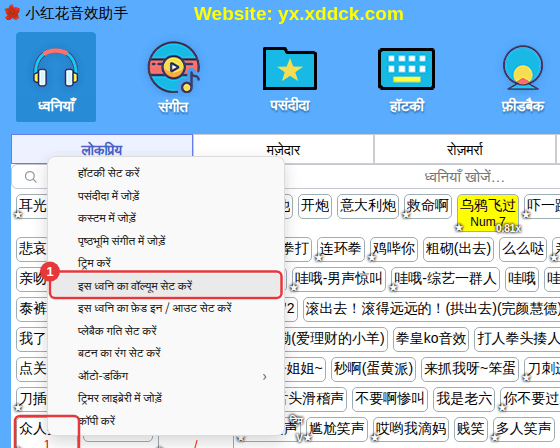
Task: Play the 多人笑声 sound
Action: tap(523, 429)
